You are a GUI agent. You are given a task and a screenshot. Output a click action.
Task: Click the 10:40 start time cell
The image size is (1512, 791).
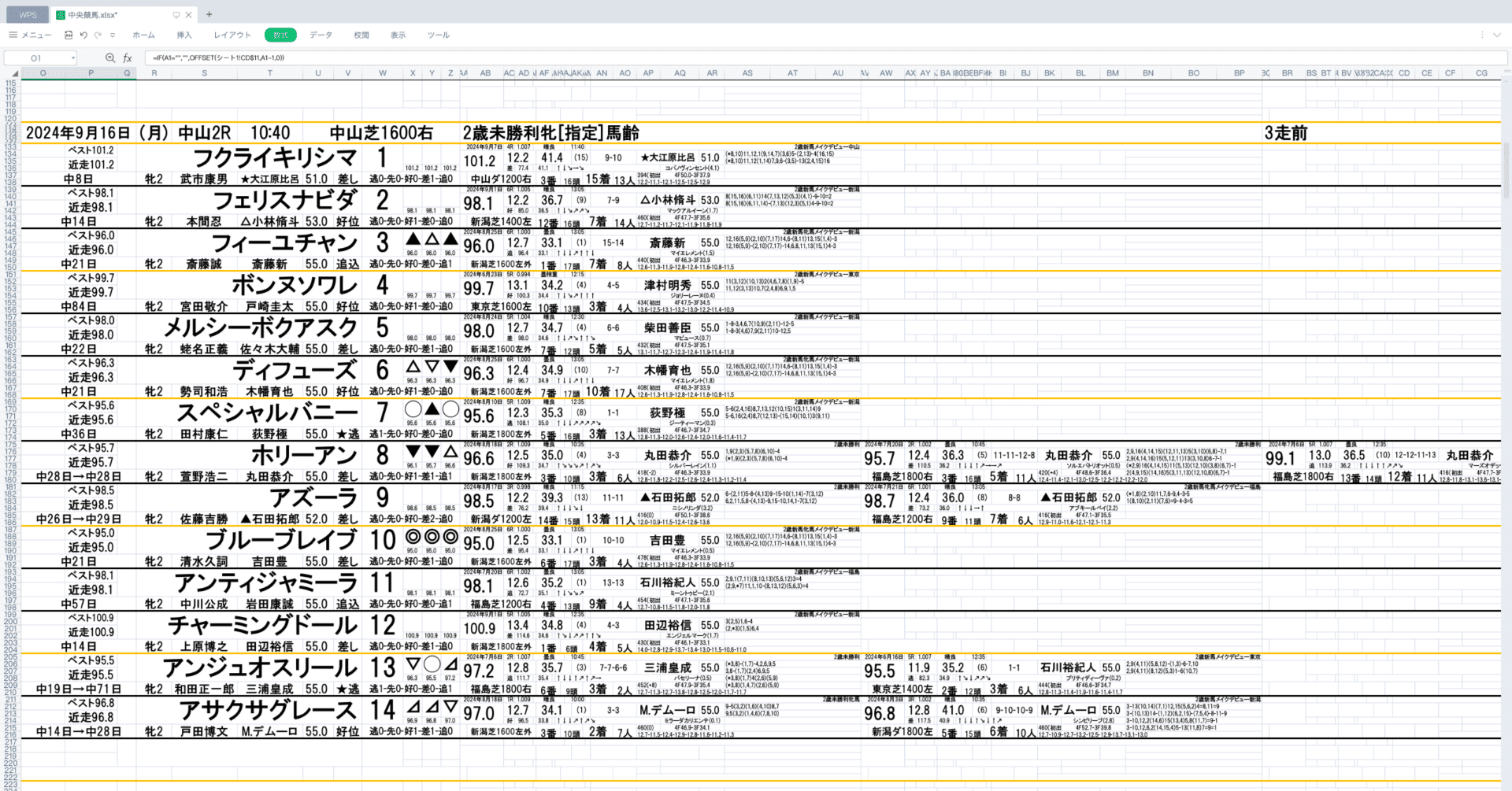pyautogui.click(x=270, y=133)
